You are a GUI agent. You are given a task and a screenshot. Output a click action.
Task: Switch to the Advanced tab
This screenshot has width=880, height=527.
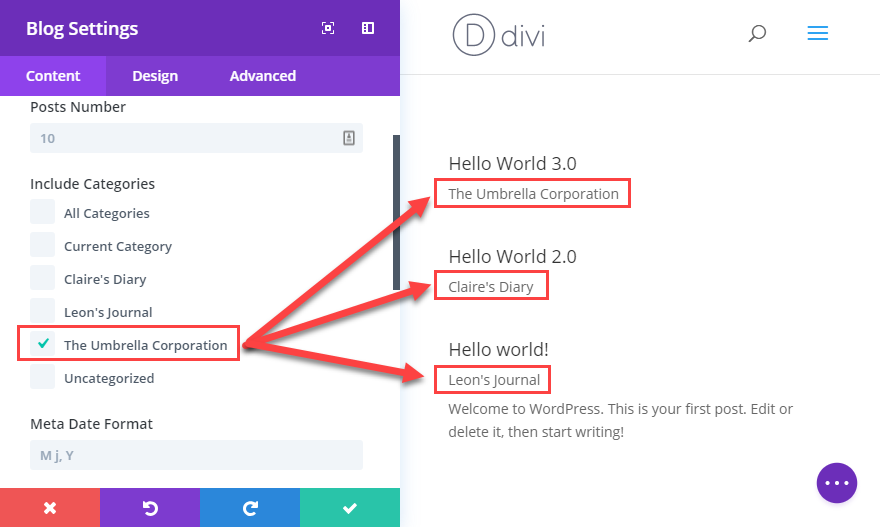(x=263, y=76)
